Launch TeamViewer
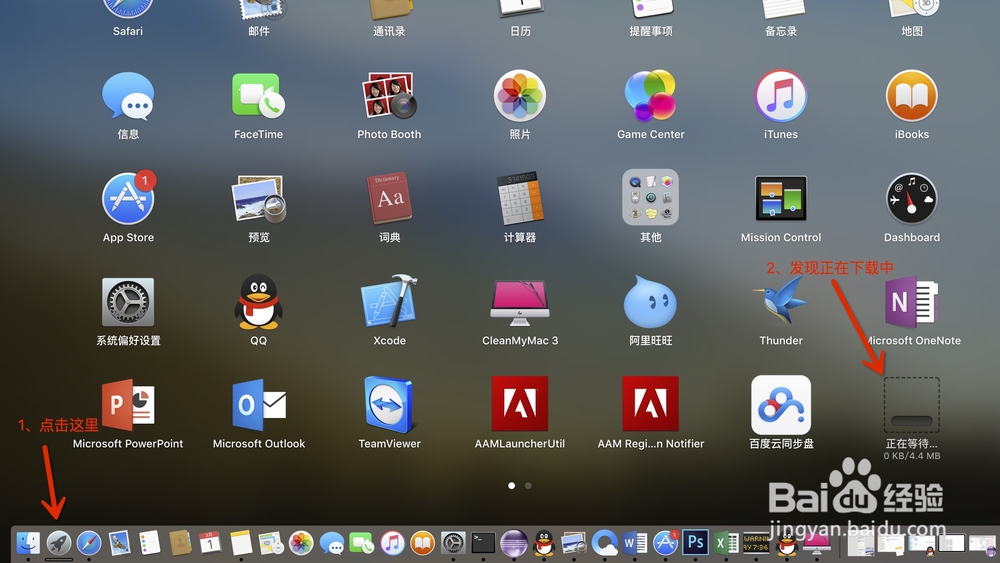The height and width of the screenshot is (563, 1000). coord(389,404)
